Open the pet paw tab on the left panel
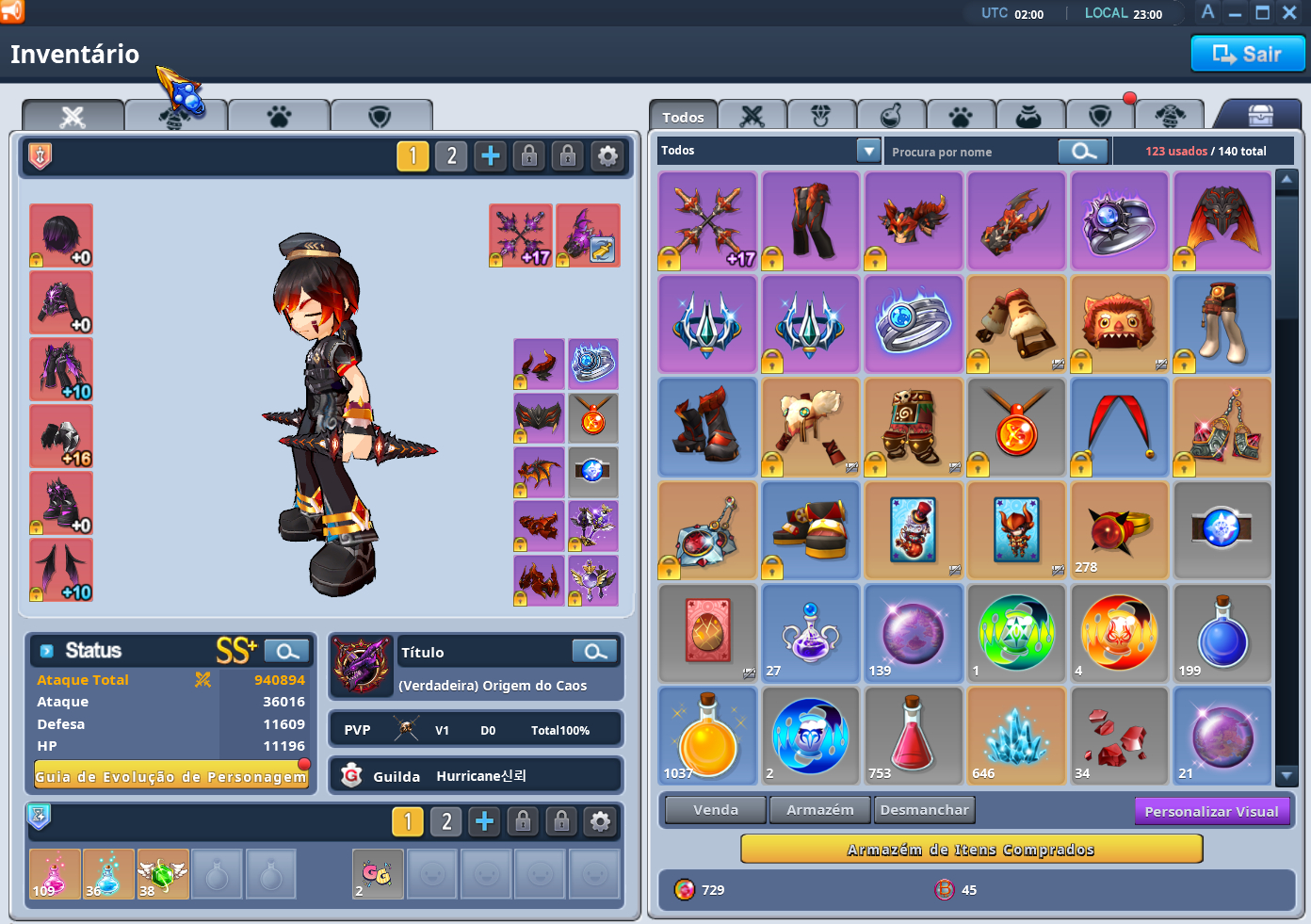1311x924 pixels. pos(279,116)
